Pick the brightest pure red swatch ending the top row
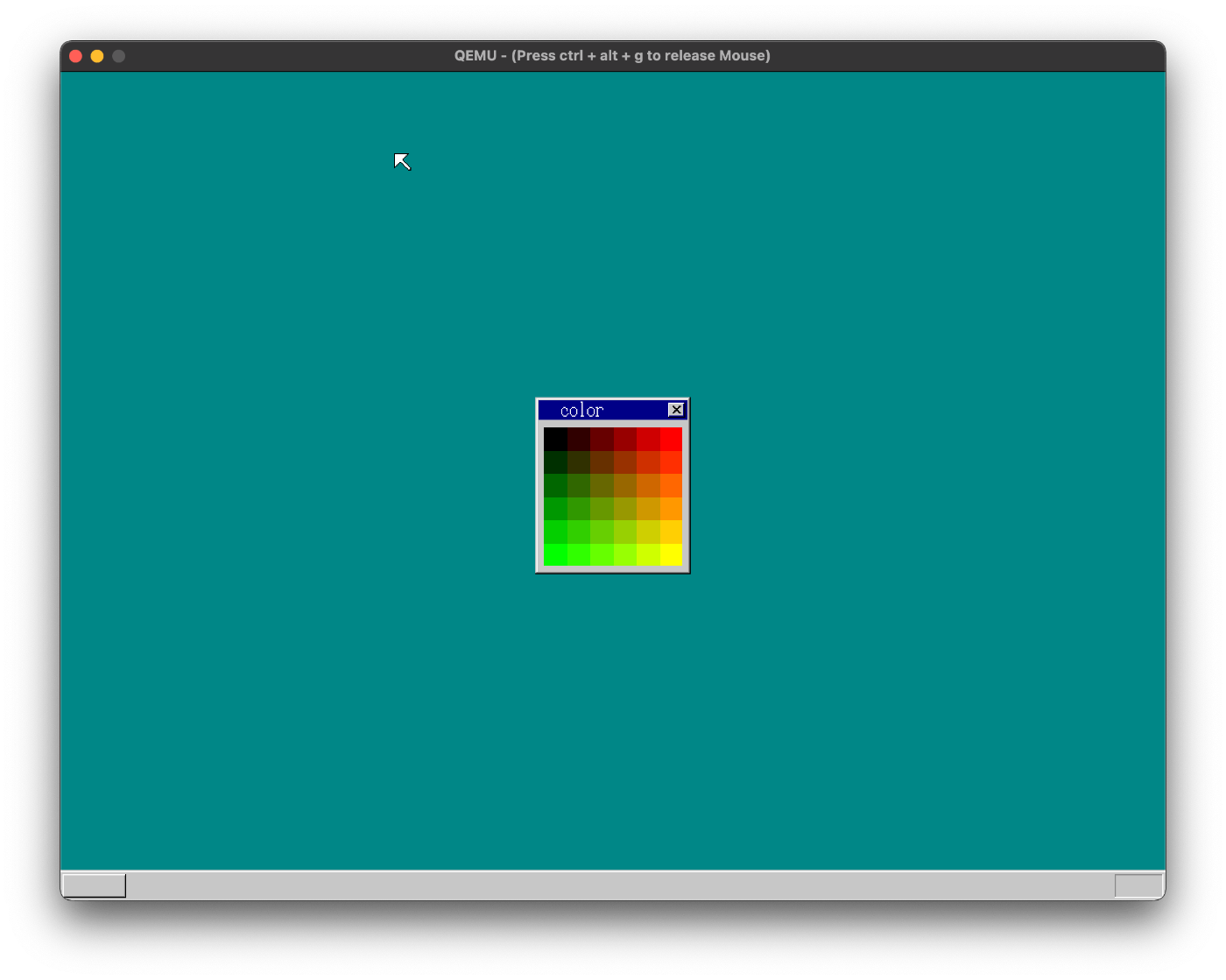 (671, 439)
